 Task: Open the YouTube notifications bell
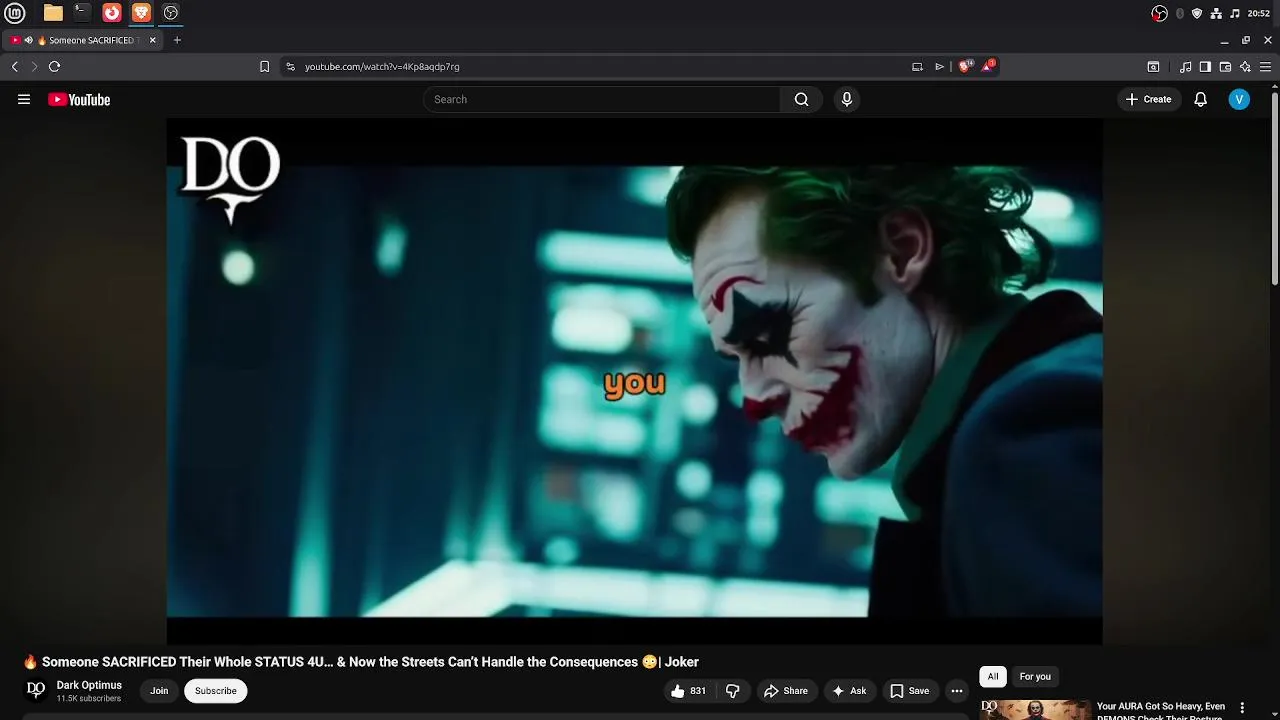coord(1201,99)
